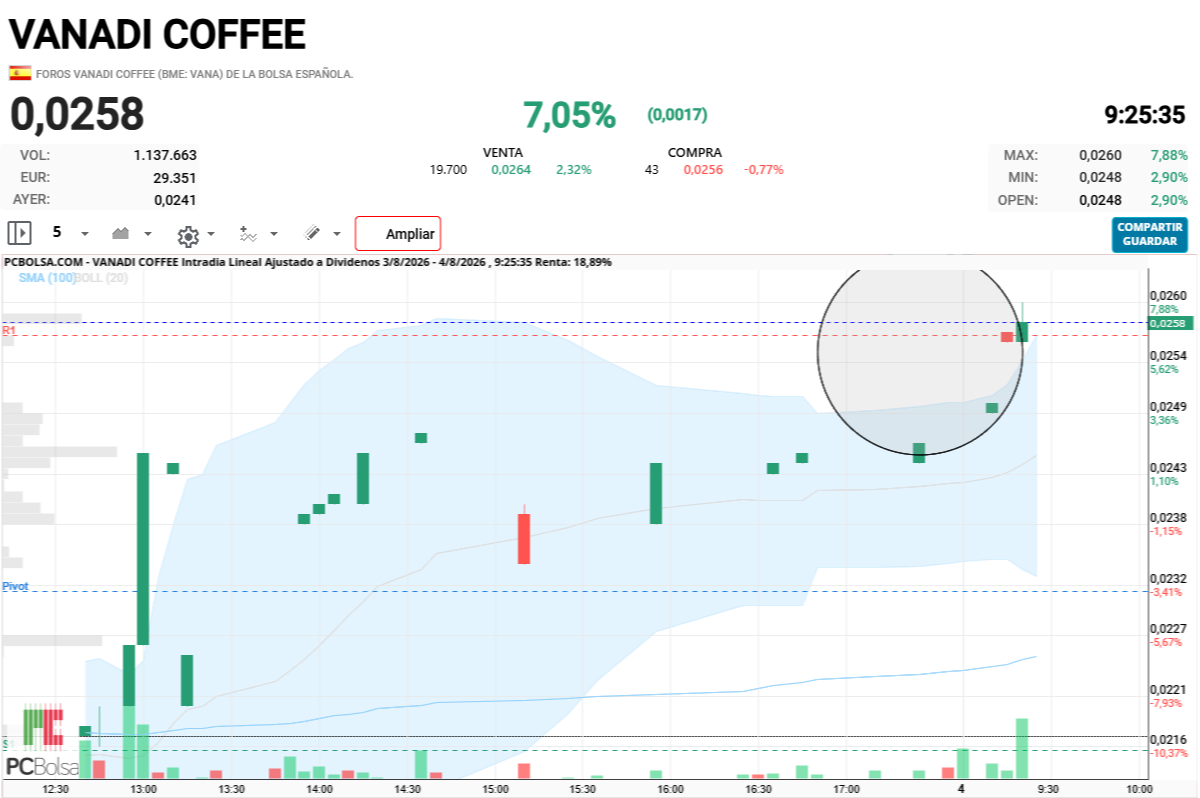1200x798 pixels.
Task: Click the Compartir Guardar button
Action: point(1149,235)
